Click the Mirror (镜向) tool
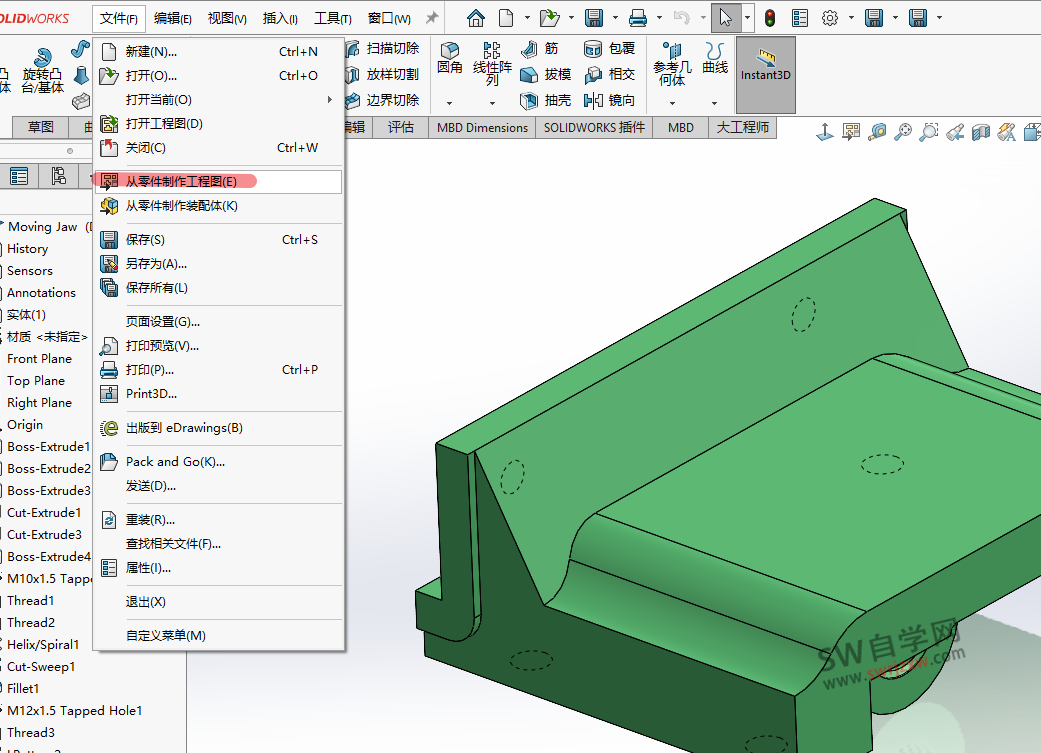1041x753 pixels. pos(609,100)
